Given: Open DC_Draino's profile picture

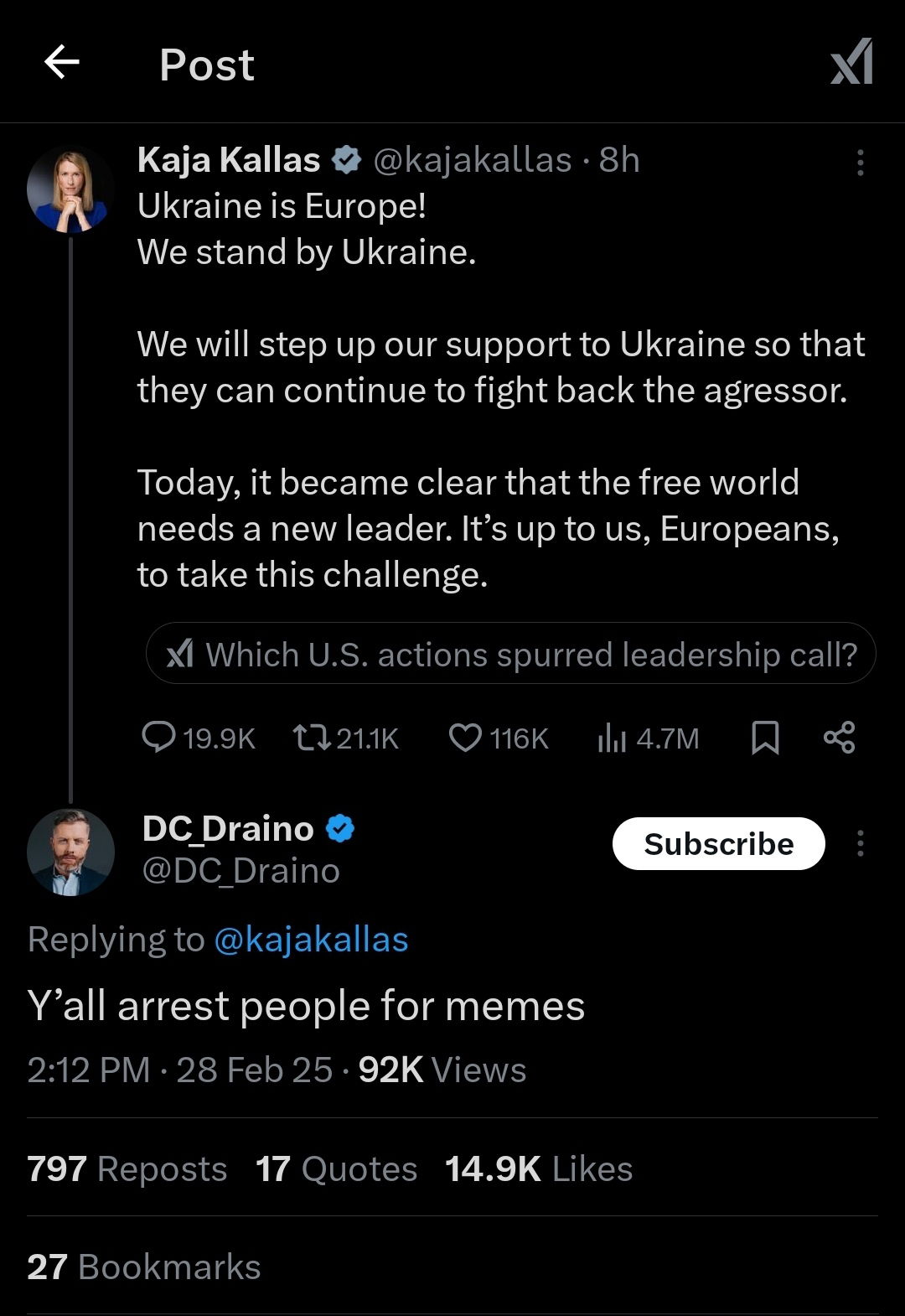Looking at the screenshot, I should (70, 852).
